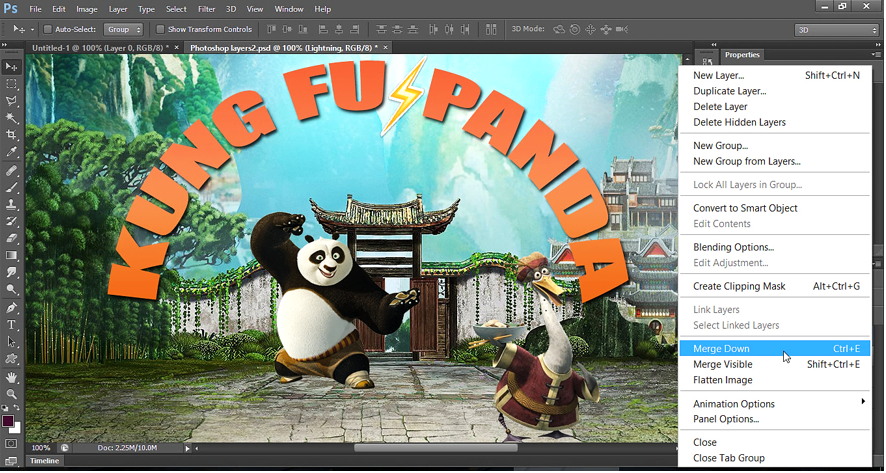
Task: Select the Path Selection tool
Action: tap(11, 342)
